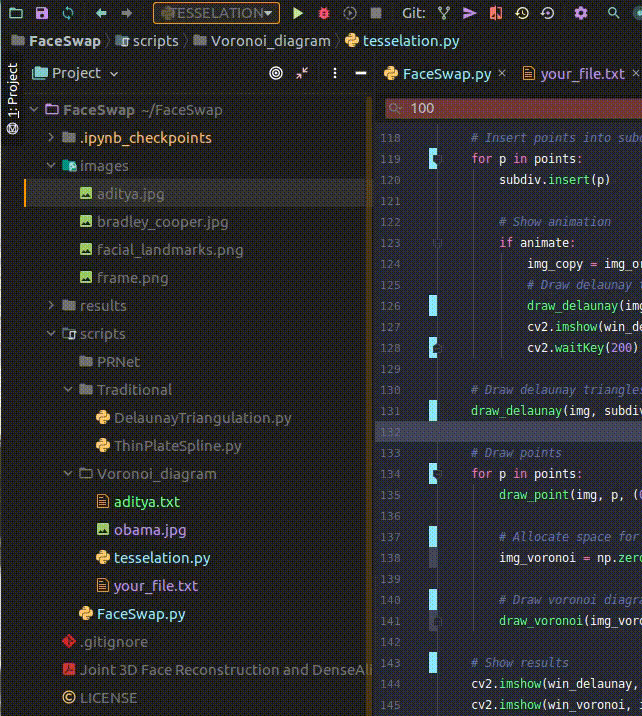642x716 pixels.
Task: Run TESSELATION with the green play button
Action: point(298,13)
